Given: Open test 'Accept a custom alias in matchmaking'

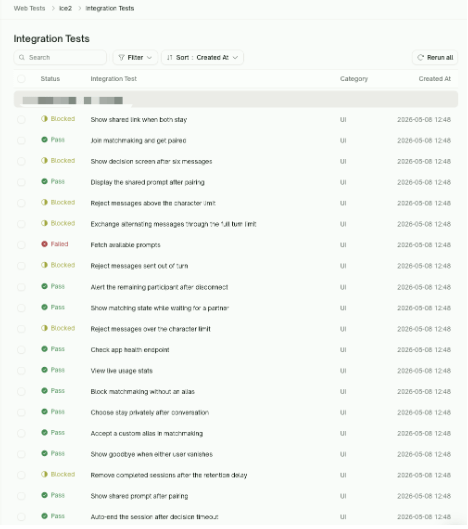Looking at the screenshot, I should (147, 434).
